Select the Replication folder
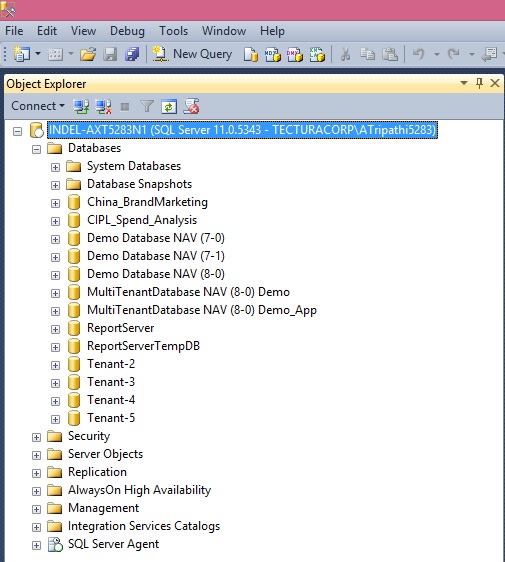 coord(97,472)
